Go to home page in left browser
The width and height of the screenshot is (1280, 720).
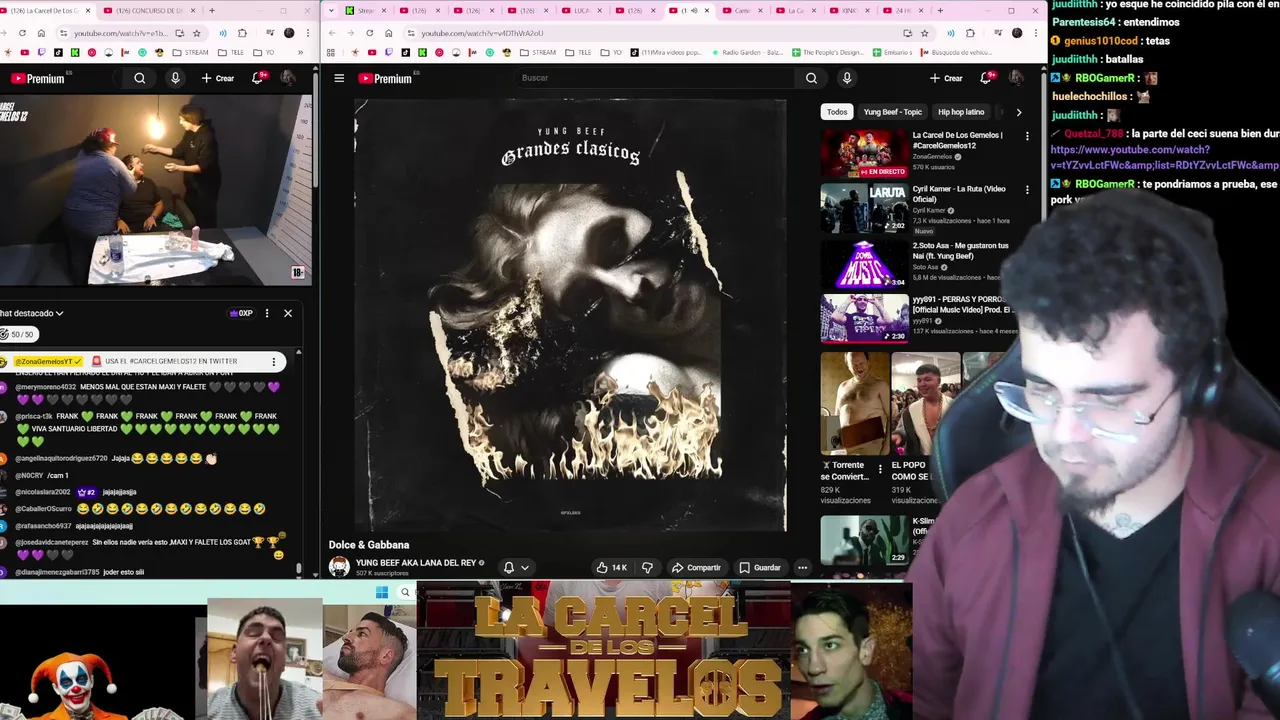(41, 33)
